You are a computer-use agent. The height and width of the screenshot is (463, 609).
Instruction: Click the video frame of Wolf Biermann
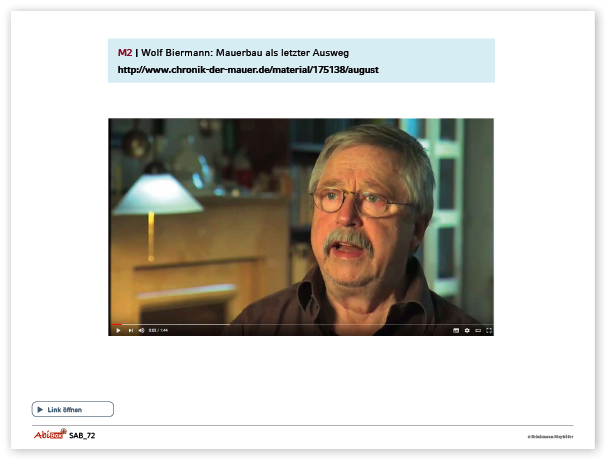[300, 220]
